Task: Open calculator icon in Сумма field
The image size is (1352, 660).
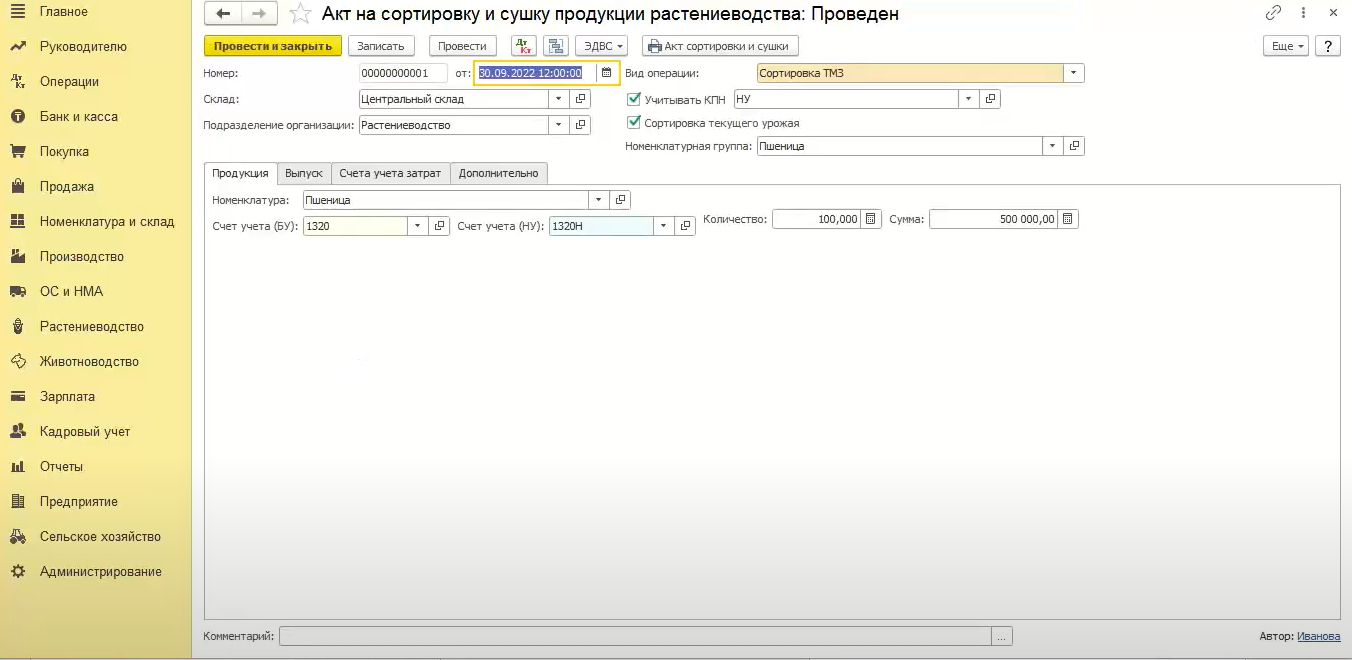Action: (1068, 219)
